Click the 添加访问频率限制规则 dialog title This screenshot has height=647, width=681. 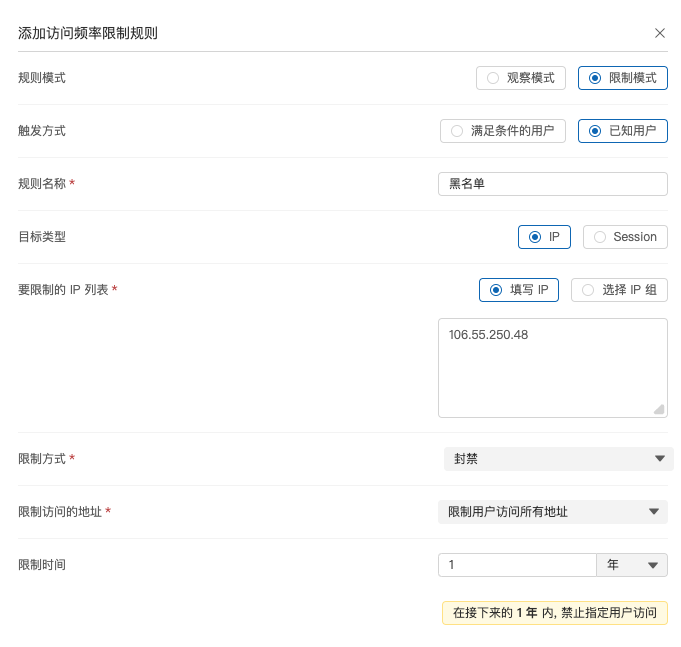click(88, 33)
